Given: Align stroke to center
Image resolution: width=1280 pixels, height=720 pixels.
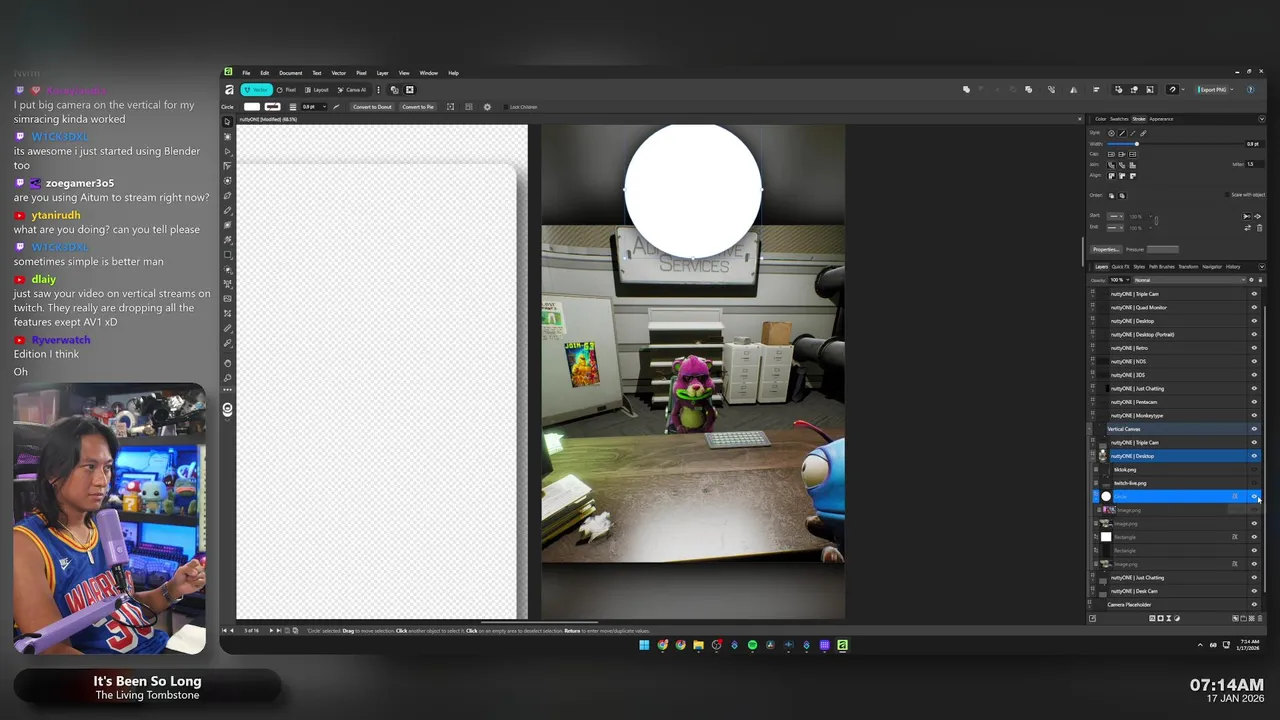Looking at the screenshot, I should click(1111, 176).
